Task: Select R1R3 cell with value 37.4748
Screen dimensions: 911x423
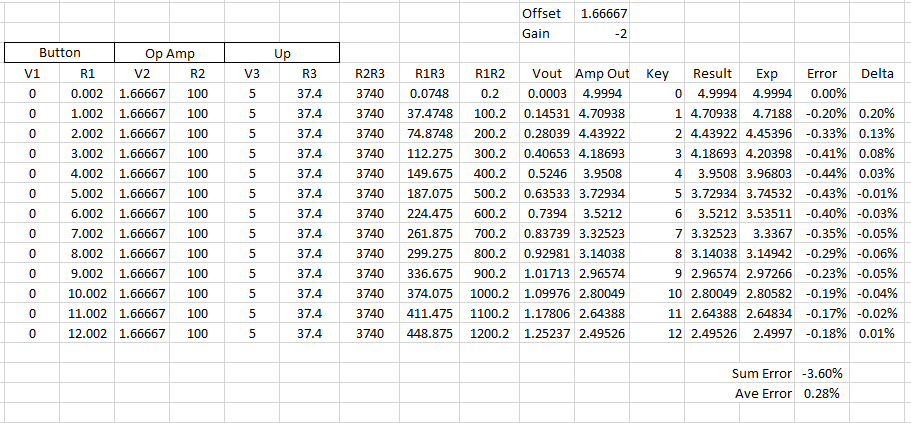Action: pos(430,114)
